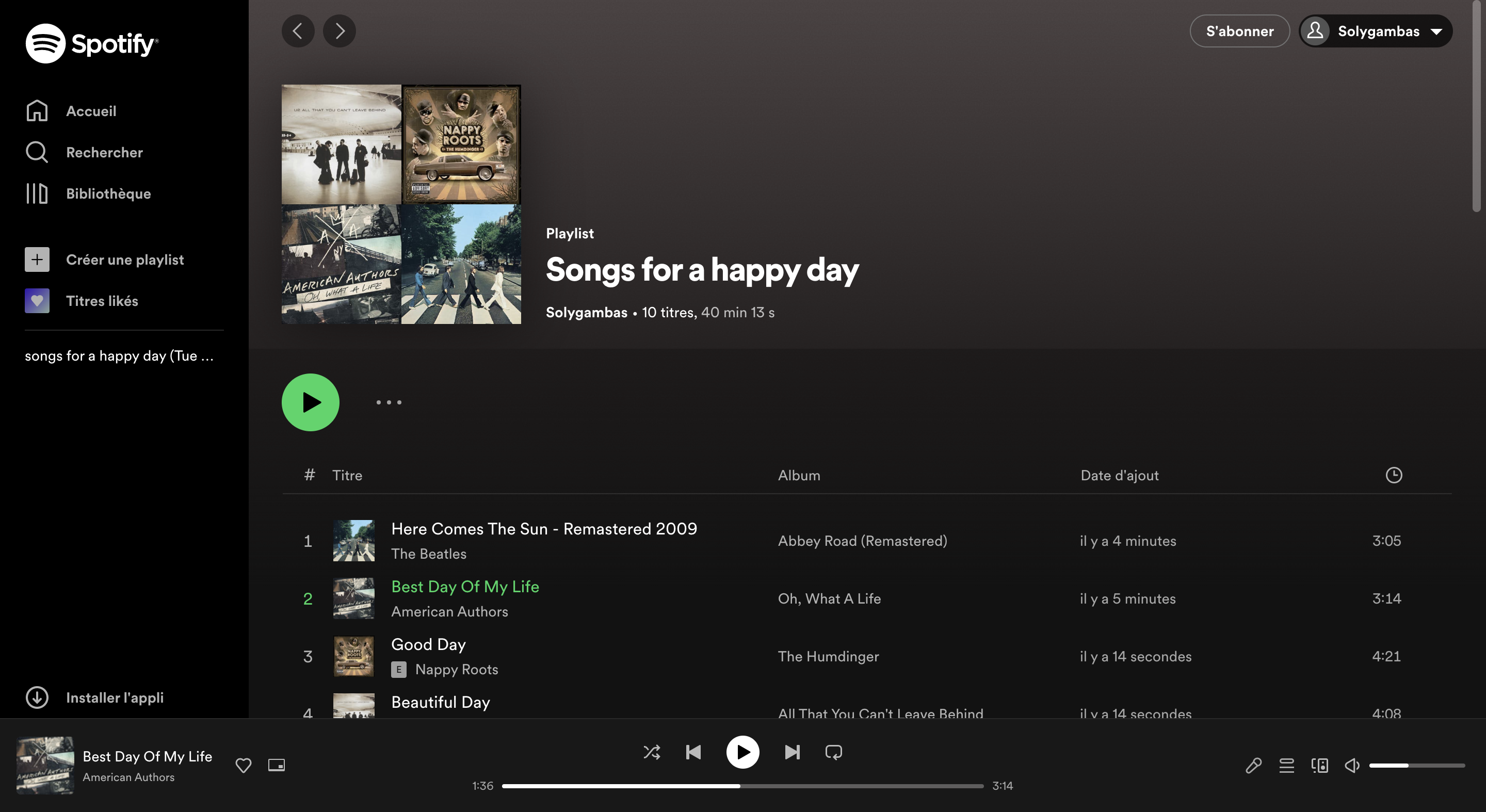Open picture-in-picture mini player icon
Screen dimensions: 1486x812
[277, 765]
